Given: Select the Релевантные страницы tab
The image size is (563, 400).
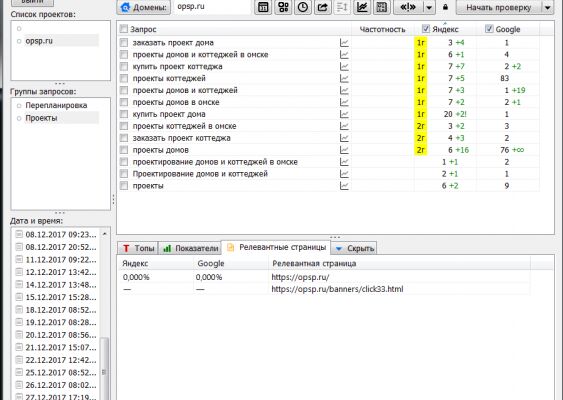Looking at the screenshot, I should [276, 247].
